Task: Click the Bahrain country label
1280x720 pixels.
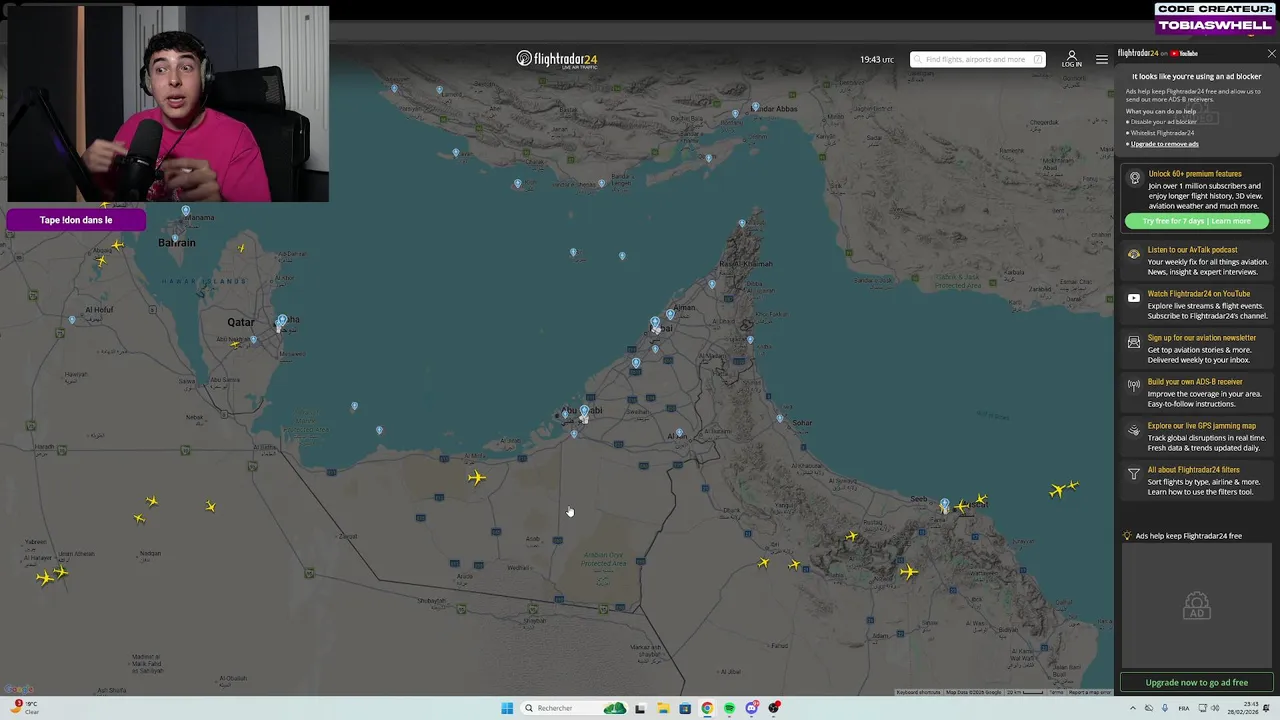Action: [177, 242]
